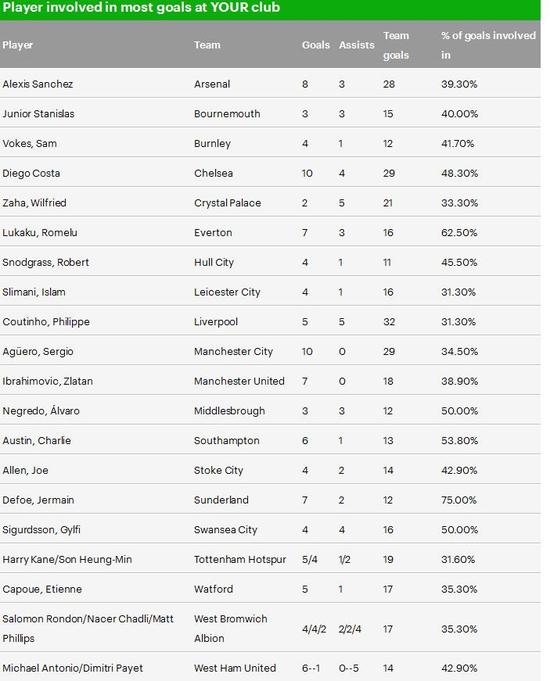Click Defoe, Jermain player name
Screen dimensions: 550x681
pos(38,500)
